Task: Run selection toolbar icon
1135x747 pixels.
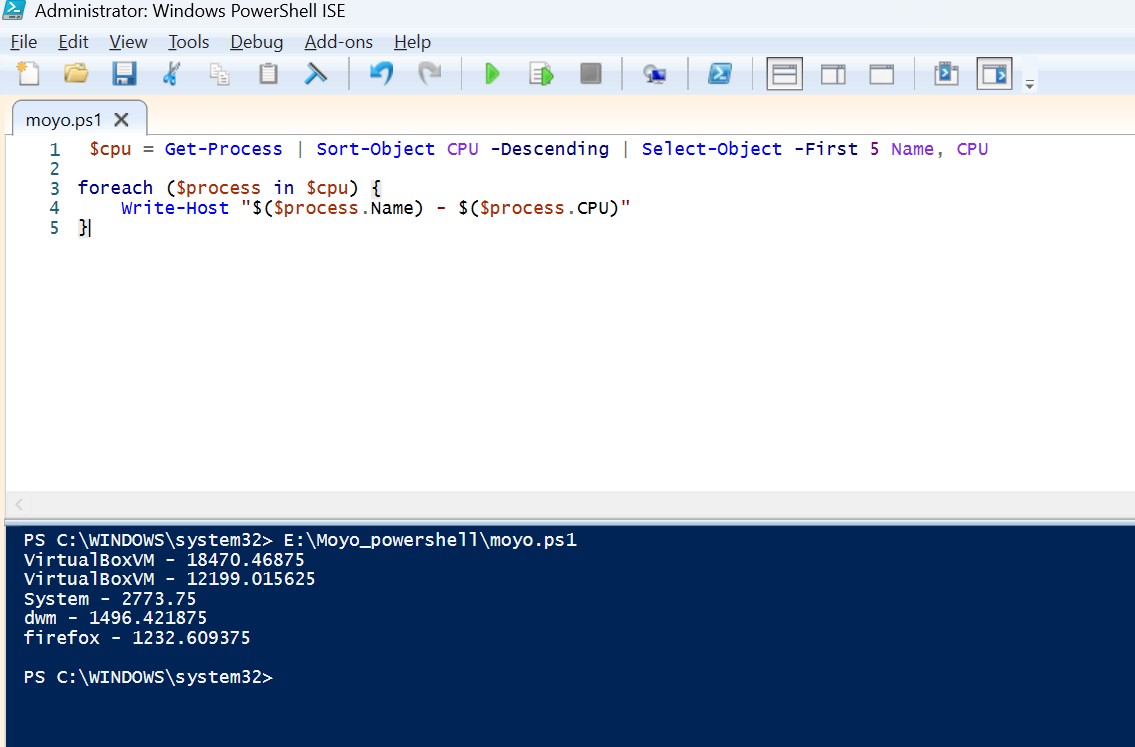Action: (541, 74)
